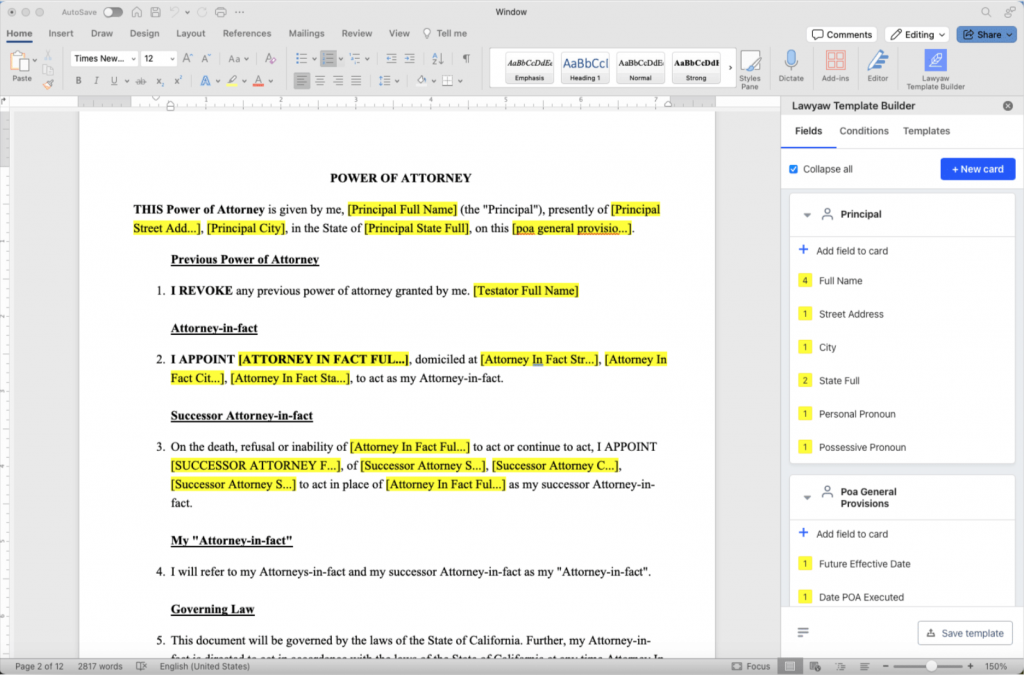Toggle AutoSave switch
Image resolution: width=1024 pixels, height=675 pixels.
point(113,12)
